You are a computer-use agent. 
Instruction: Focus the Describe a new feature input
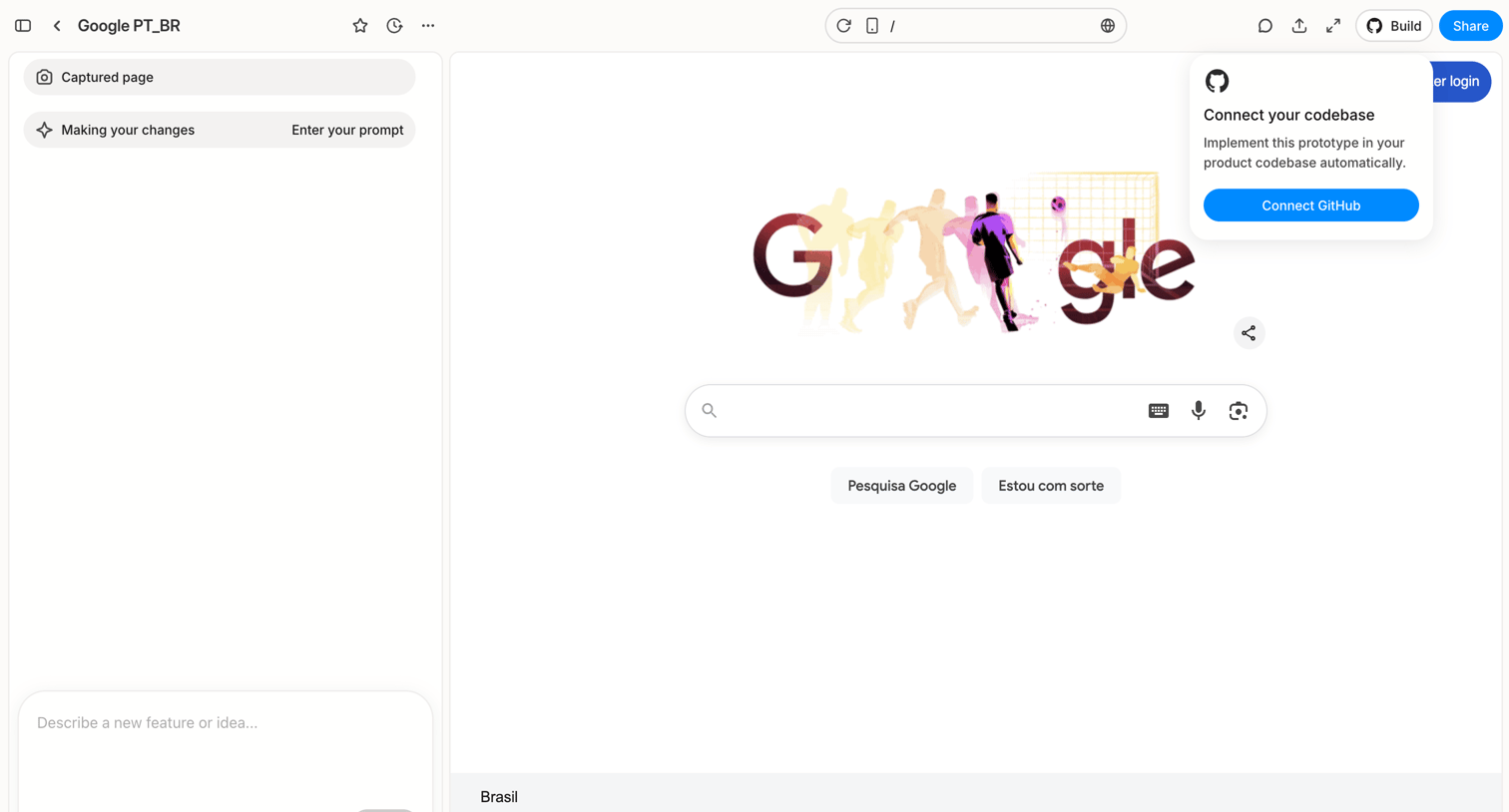tap(226, 722)
